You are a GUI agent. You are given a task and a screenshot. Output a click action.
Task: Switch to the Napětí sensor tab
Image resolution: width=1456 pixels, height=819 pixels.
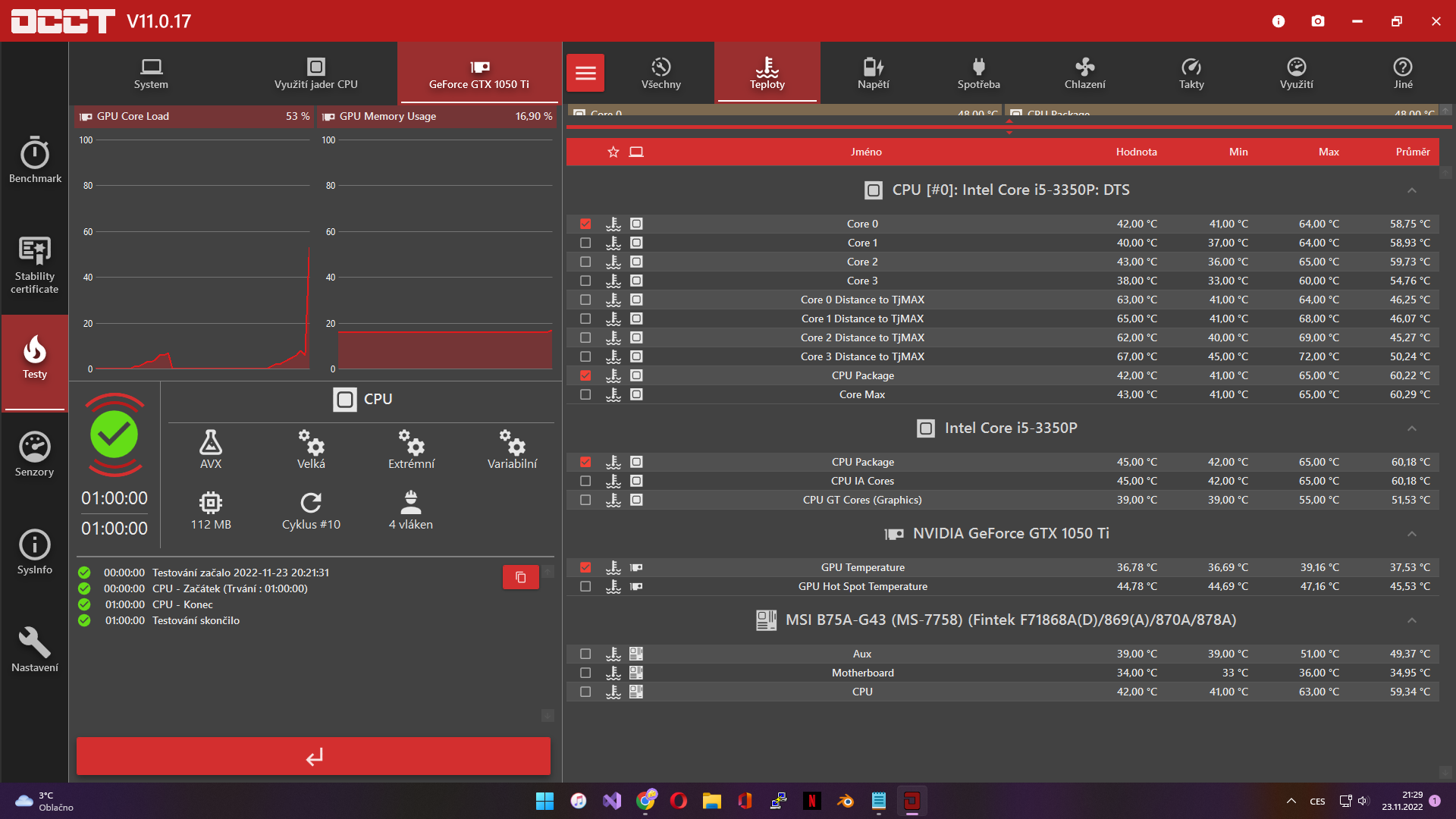click(x=873, y=73)
